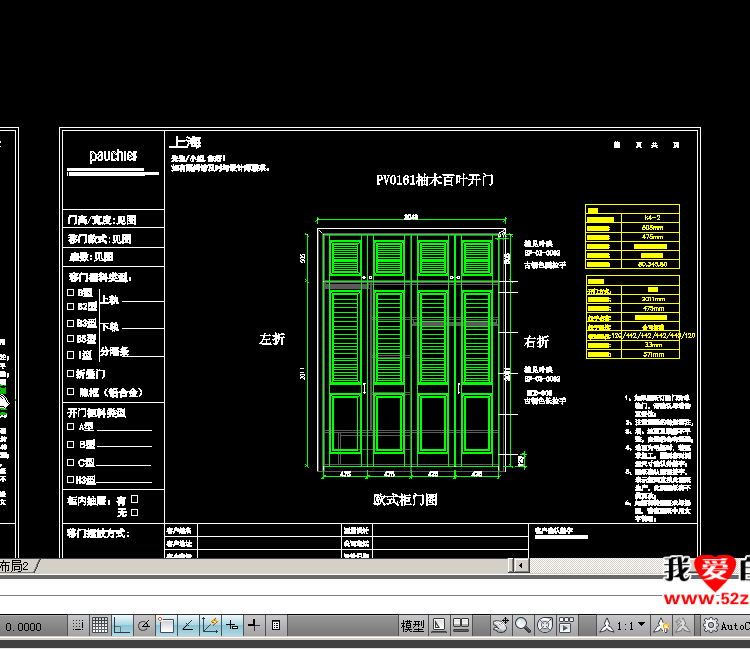Switch to the 布局2 layout tab

14,567
